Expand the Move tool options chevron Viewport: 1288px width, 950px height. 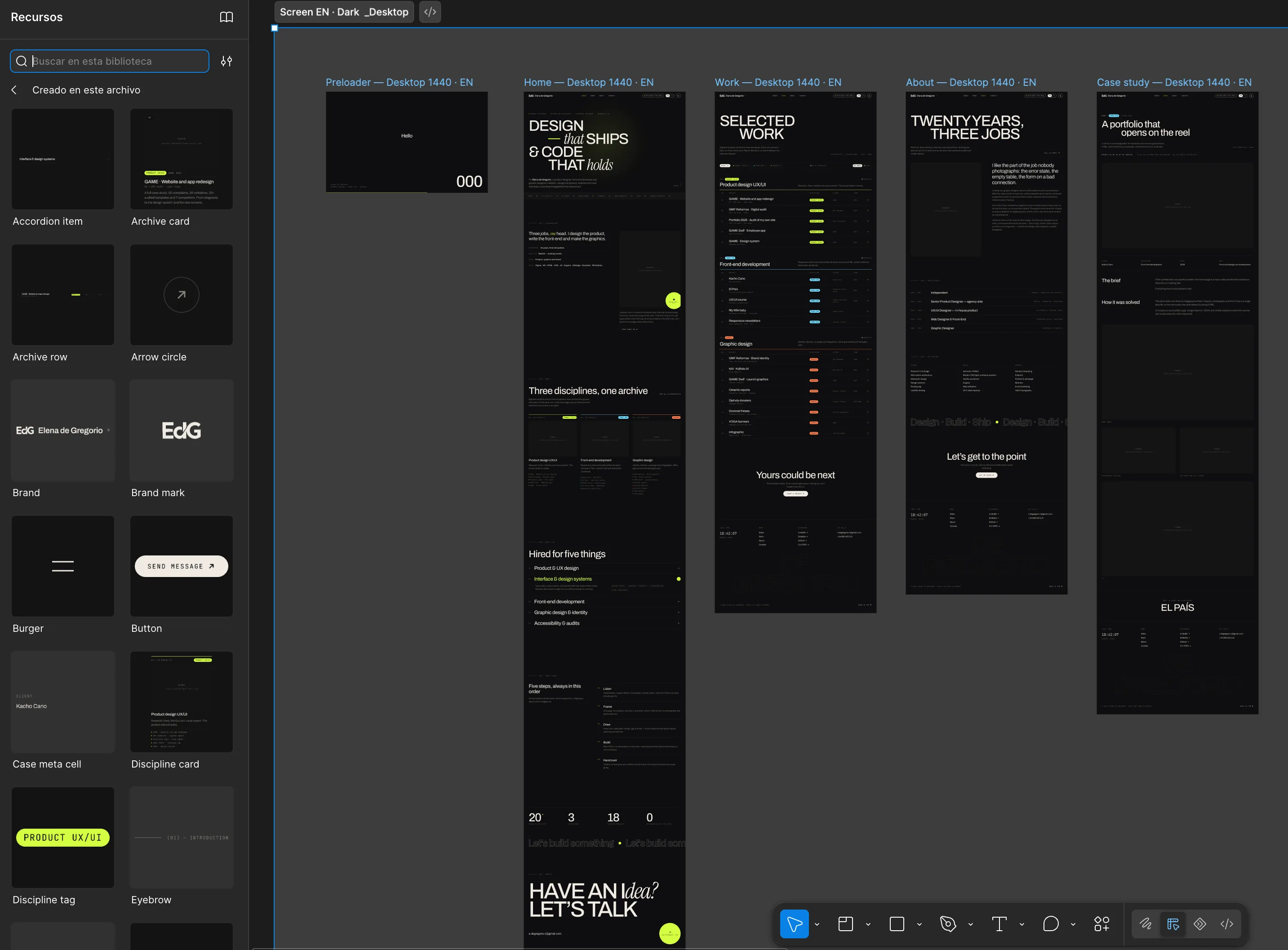817,924
